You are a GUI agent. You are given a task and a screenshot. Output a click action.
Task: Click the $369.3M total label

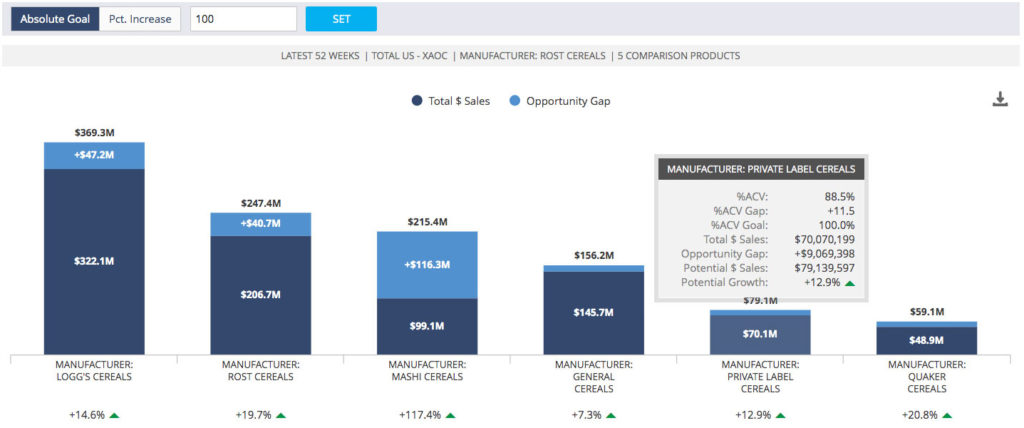click(94, 133)
